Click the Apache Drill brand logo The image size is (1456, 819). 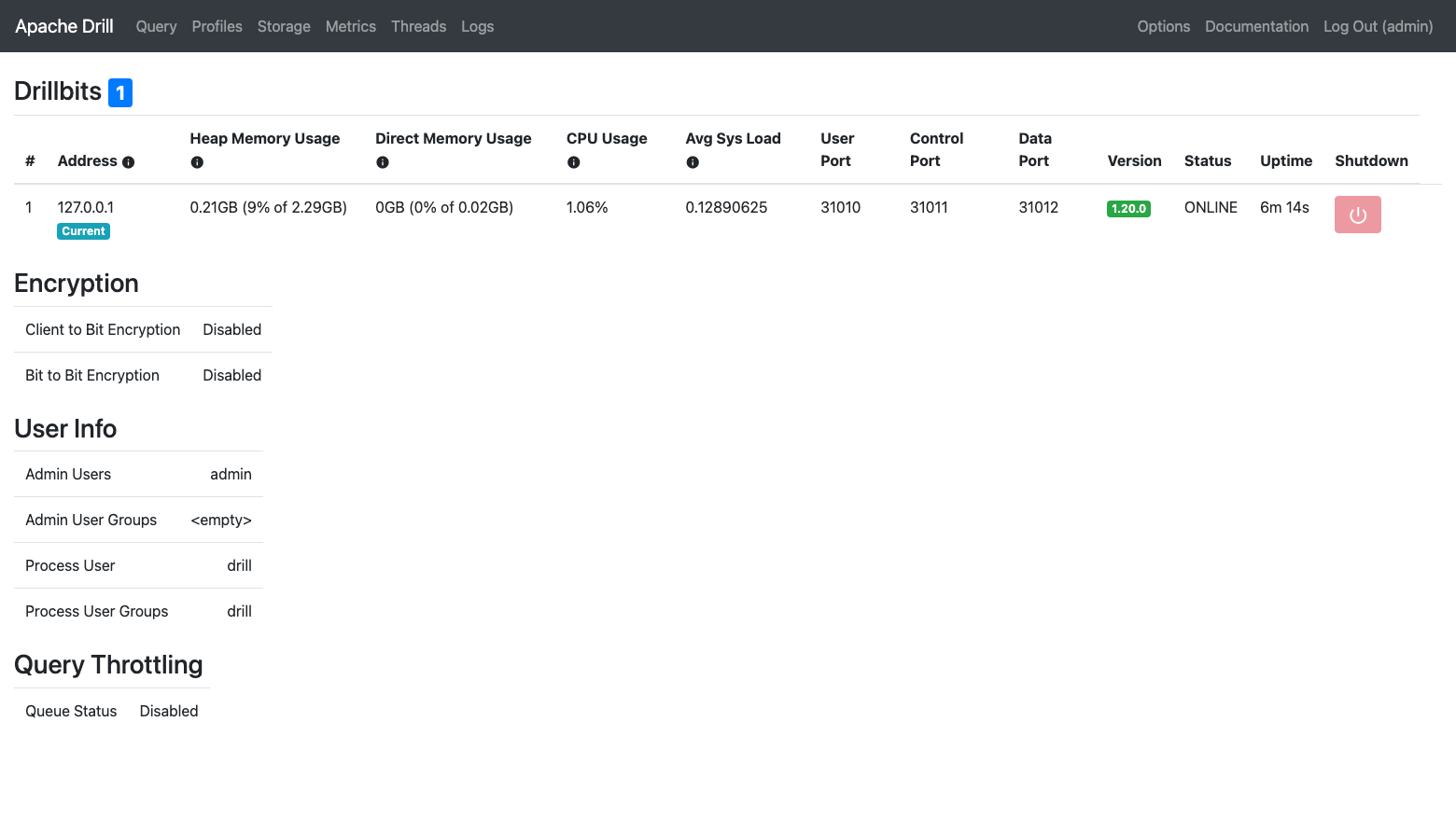[64, 26]
